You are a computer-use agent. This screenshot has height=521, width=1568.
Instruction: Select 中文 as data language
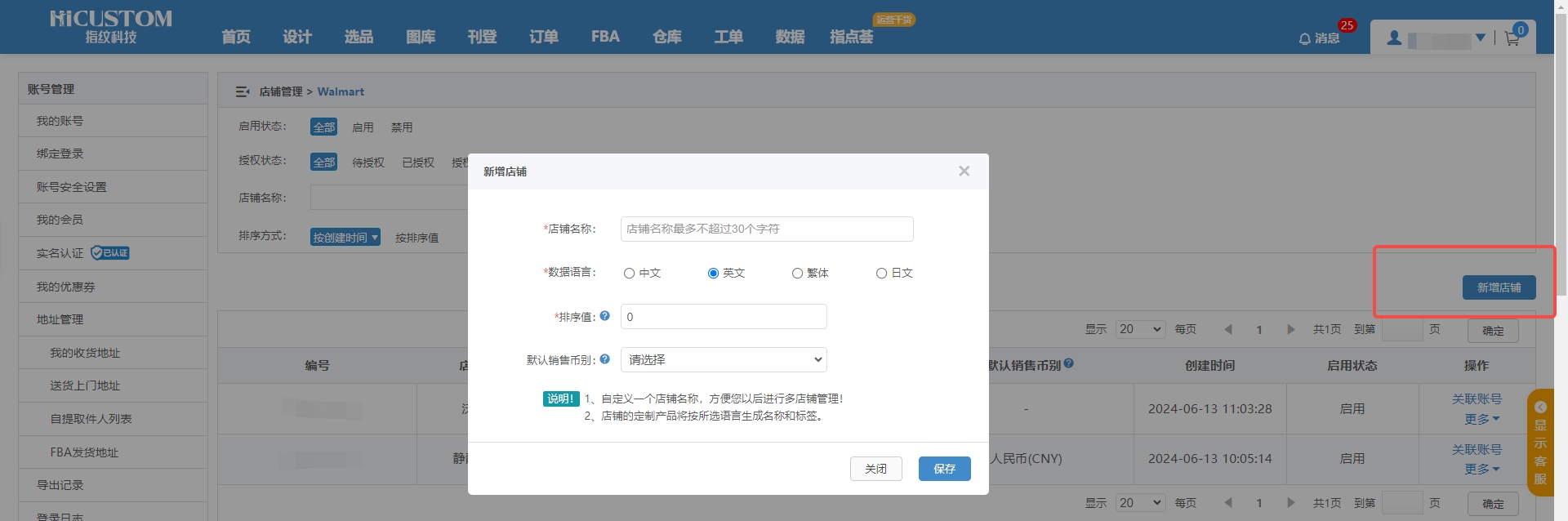(629, 274)
